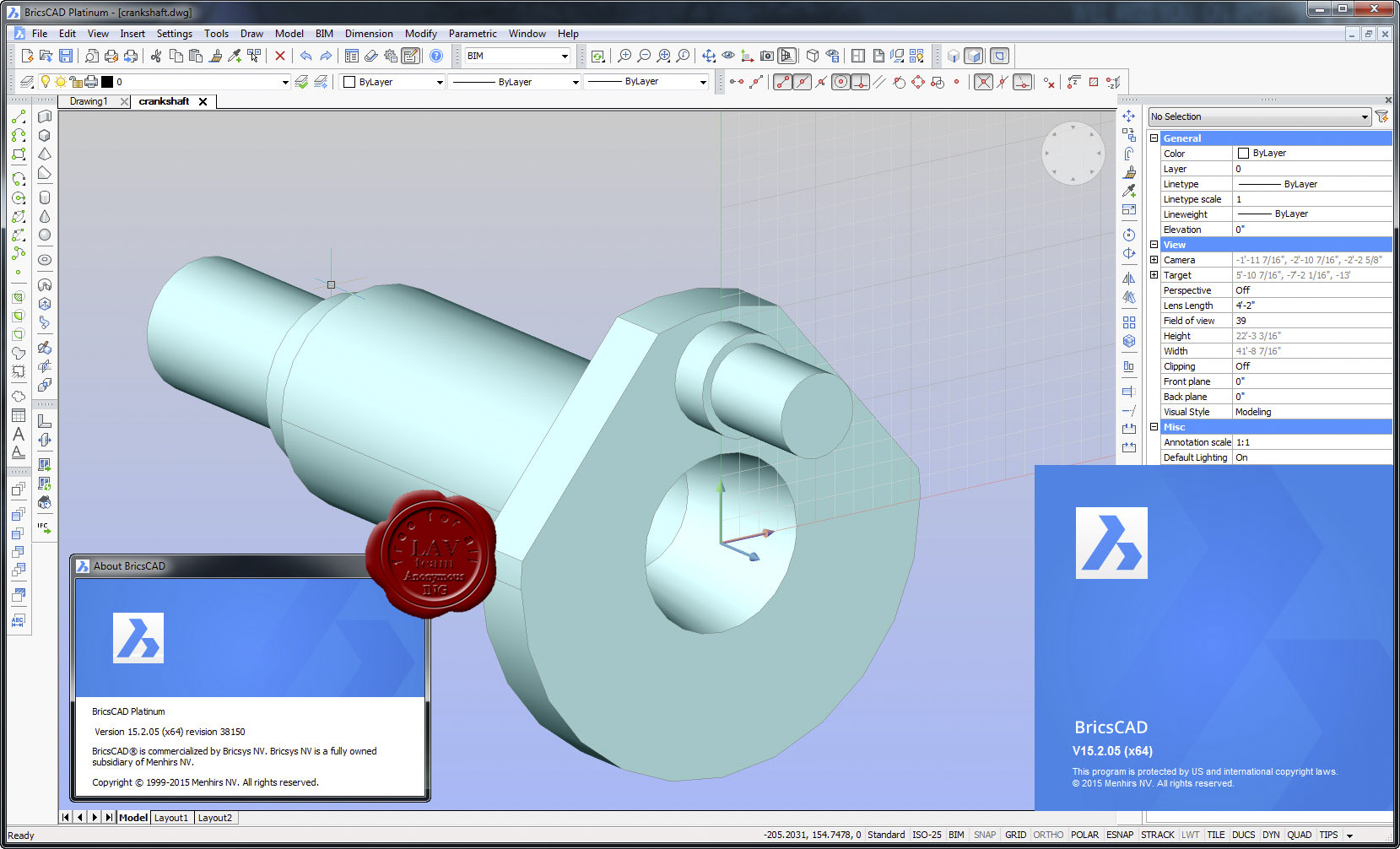Switch to the Layout2 tab
This screenshot has height=849, width=1400.
point(215,818)
